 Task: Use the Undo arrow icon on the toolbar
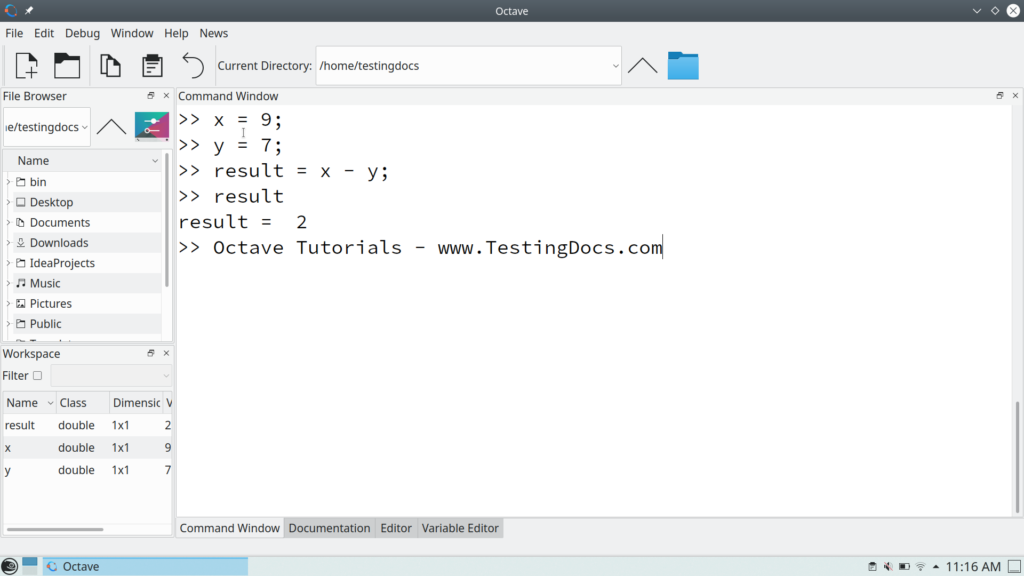pyautogui.click(x=193, y=65)
